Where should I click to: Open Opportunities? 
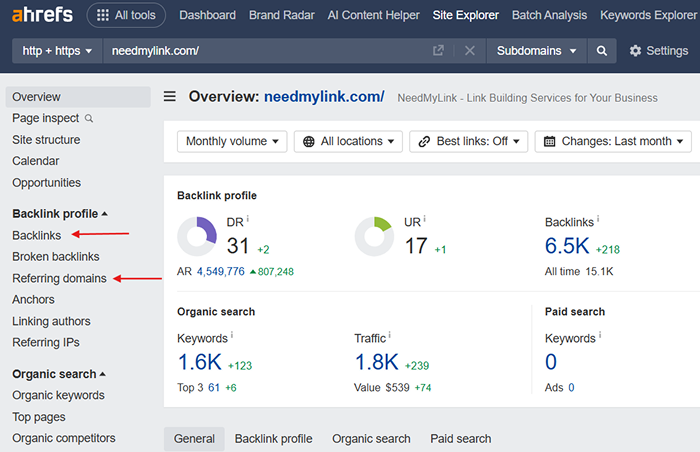[46, 183]
